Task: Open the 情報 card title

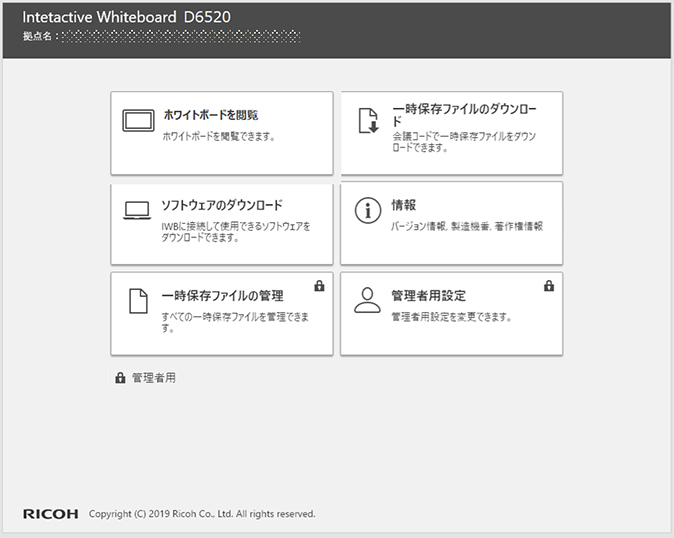Action: (x=403, y=205)
